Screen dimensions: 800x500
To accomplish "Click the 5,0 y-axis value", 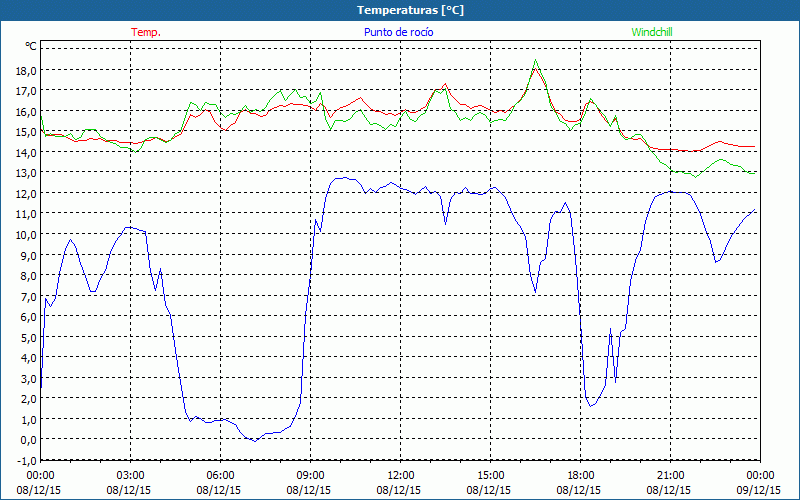I will 27,337.
